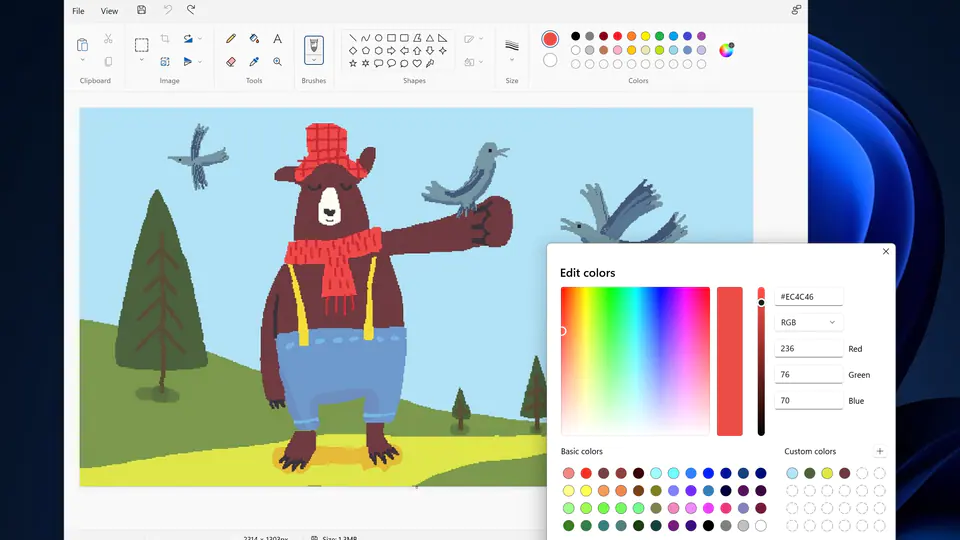Click the Share icon at top right
Viewport: 960px width, 540px height.
(796, 10)
